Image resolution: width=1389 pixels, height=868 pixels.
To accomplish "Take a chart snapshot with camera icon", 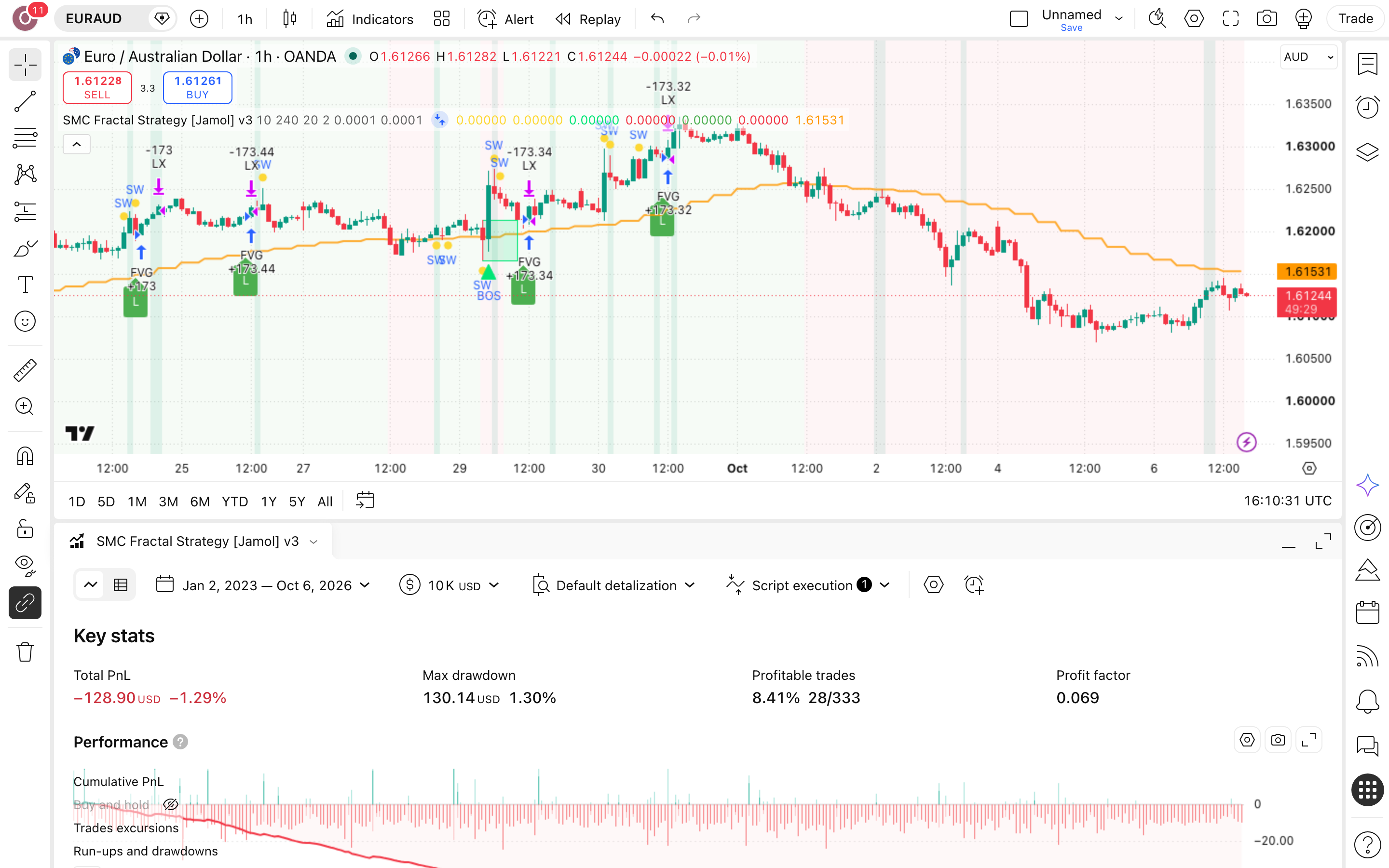I will point(1267,19).
